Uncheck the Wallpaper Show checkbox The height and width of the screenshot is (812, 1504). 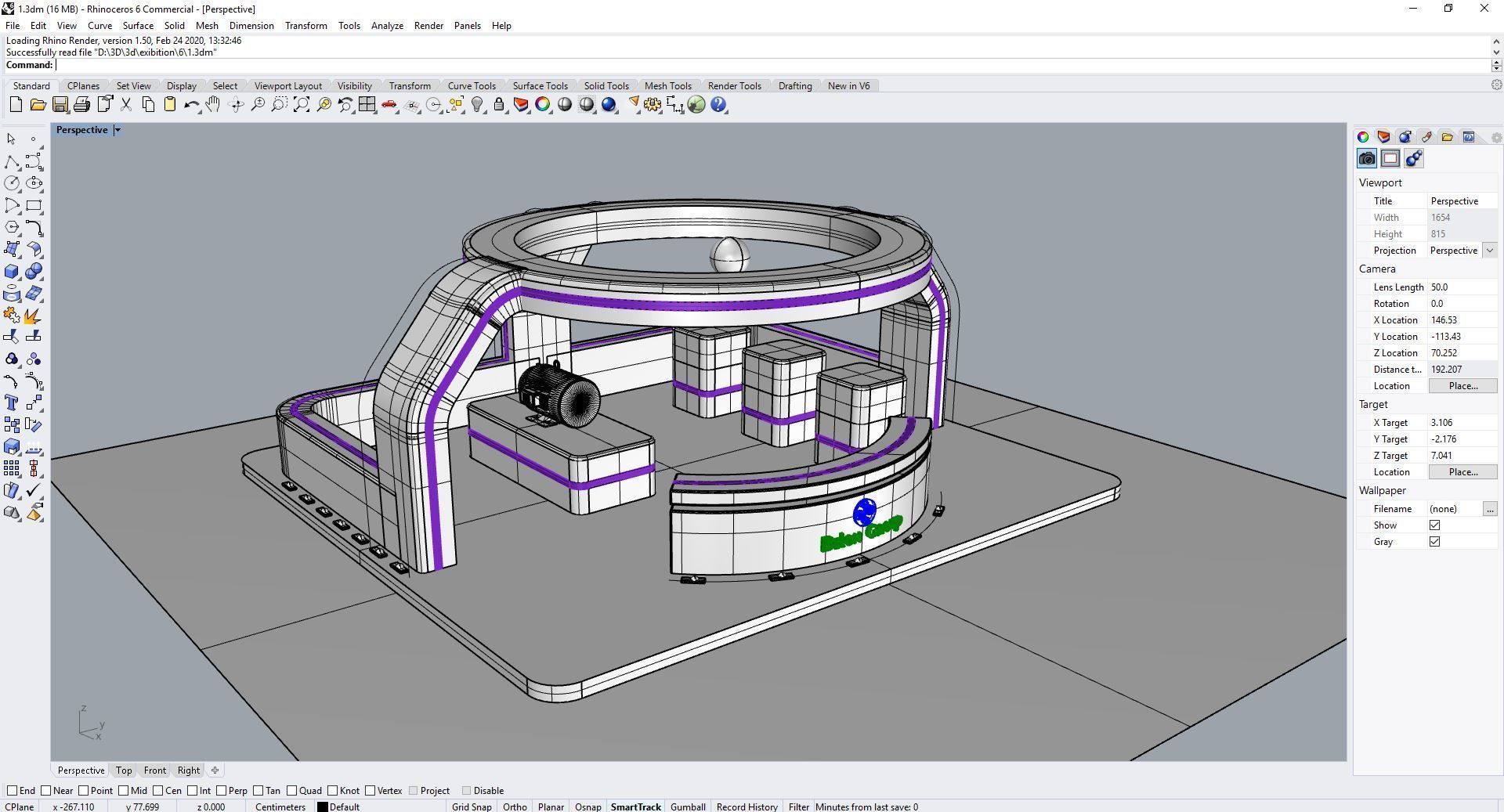tap(1434, 525)
